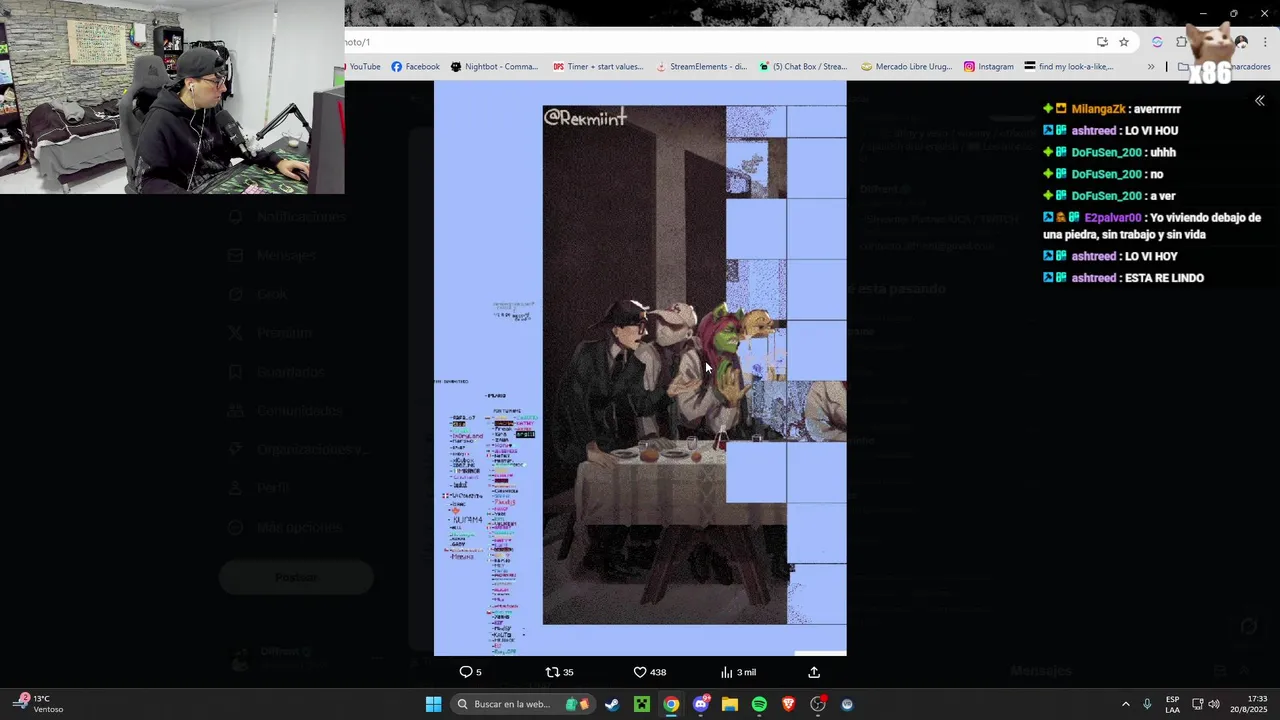Open Brave browser from the taskbar
Screen dimensions: 1280x720
(x=788, y=704)
